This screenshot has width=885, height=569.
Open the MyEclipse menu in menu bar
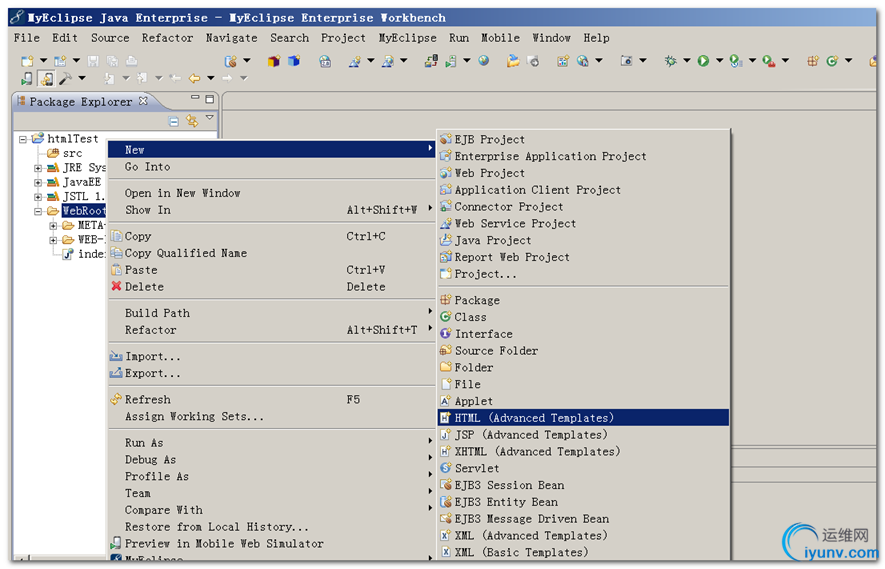coord(407,38)
